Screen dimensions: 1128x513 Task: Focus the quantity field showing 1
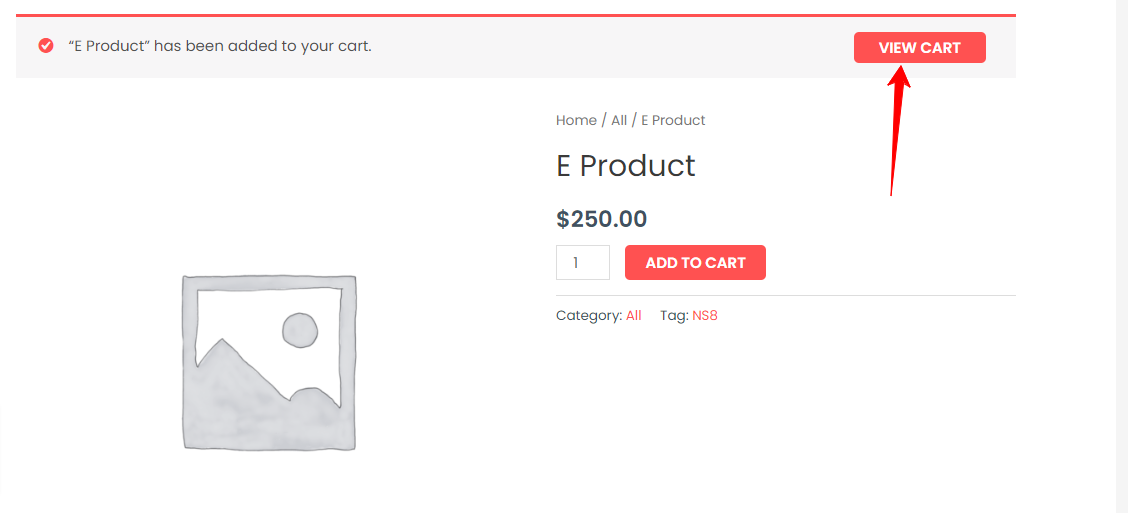[583, 263]
